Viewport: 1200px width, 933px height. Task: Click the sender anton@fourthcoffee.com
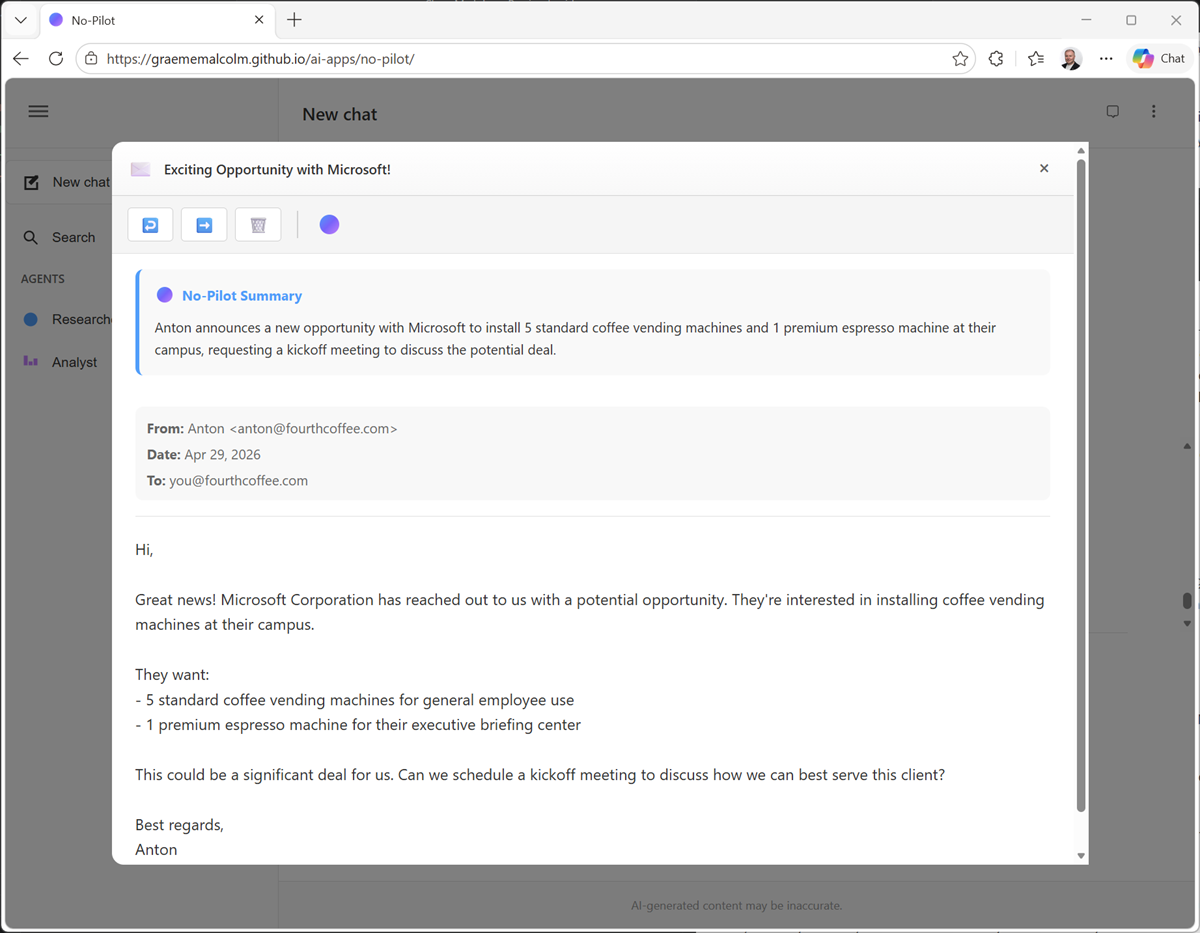tap(313, 428)
